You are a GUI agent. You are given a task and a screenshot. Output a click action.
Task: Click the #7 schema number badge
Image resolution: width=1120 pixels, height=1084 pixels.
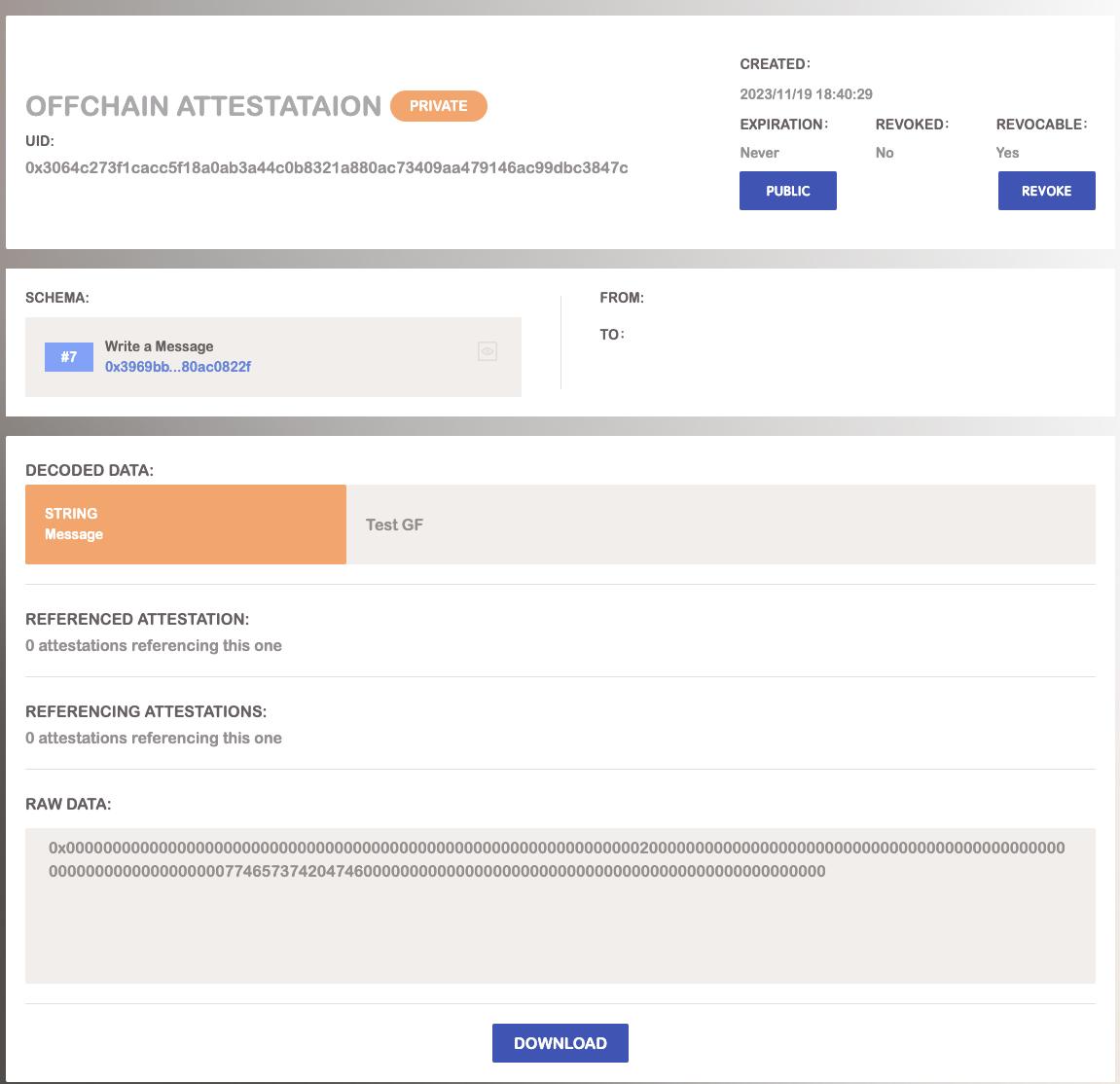69,357
